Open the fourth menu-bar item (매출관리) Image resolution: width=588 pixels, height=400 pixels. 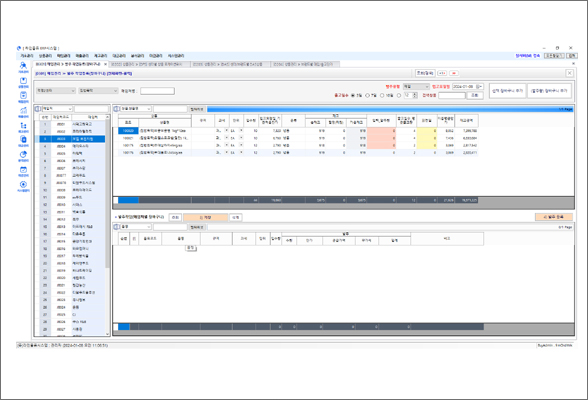[82, 56]
